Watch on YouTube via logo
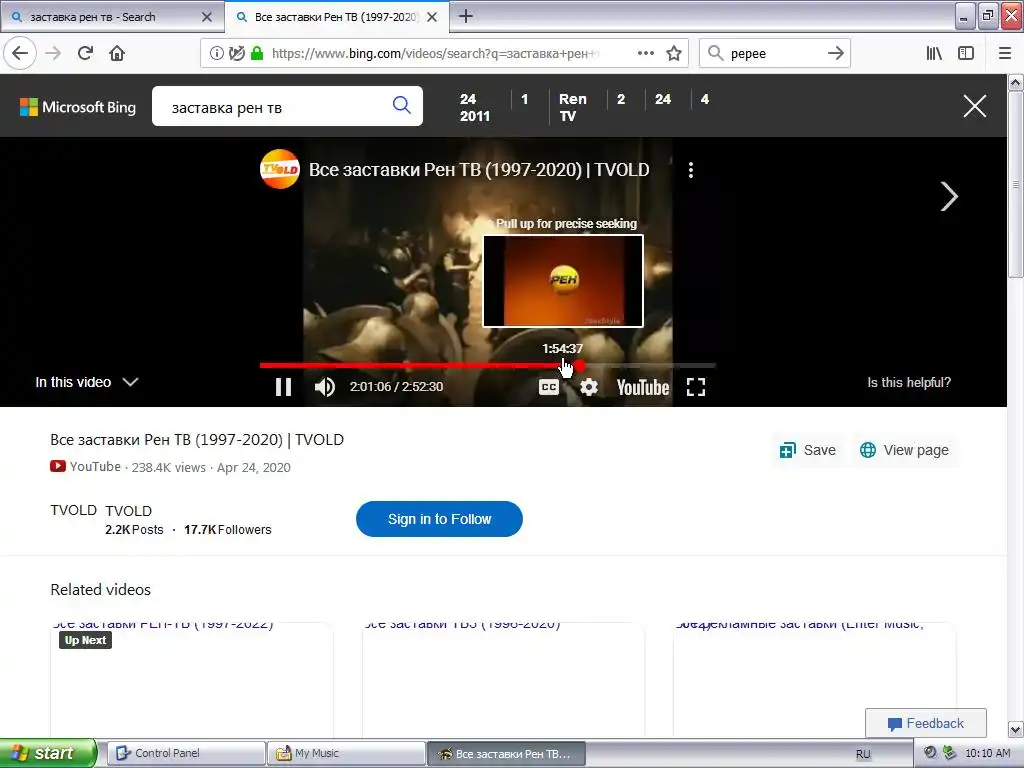 point(643,387)
